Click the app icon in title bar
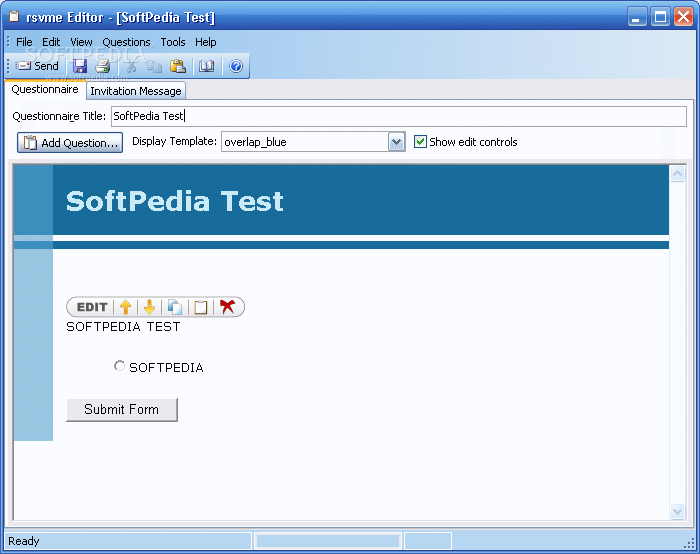Image resolution: width=700 pixels, height=554 pixels. coord(14,17)
